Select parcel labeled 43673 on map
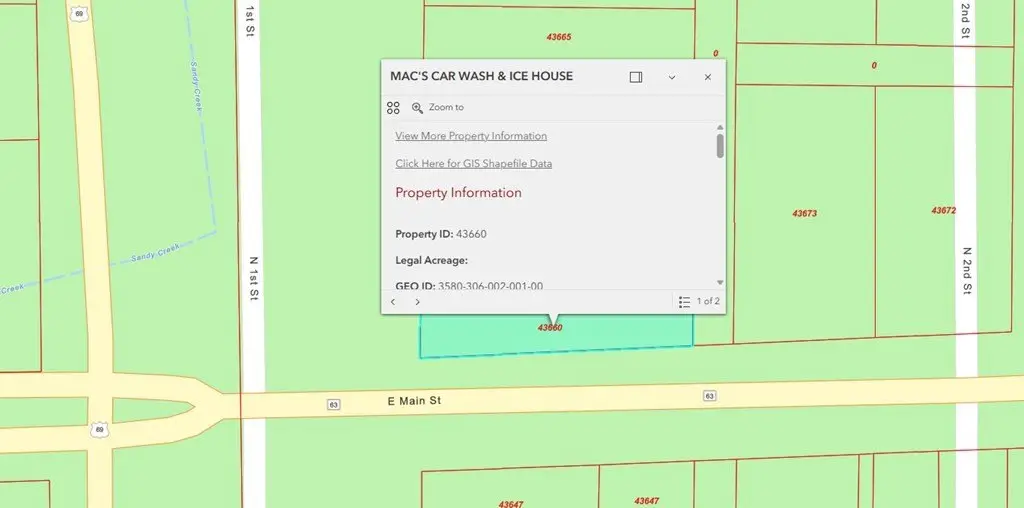Image resolution: width=1024 pixels, height=508 pixels. (x=805, y=214)
